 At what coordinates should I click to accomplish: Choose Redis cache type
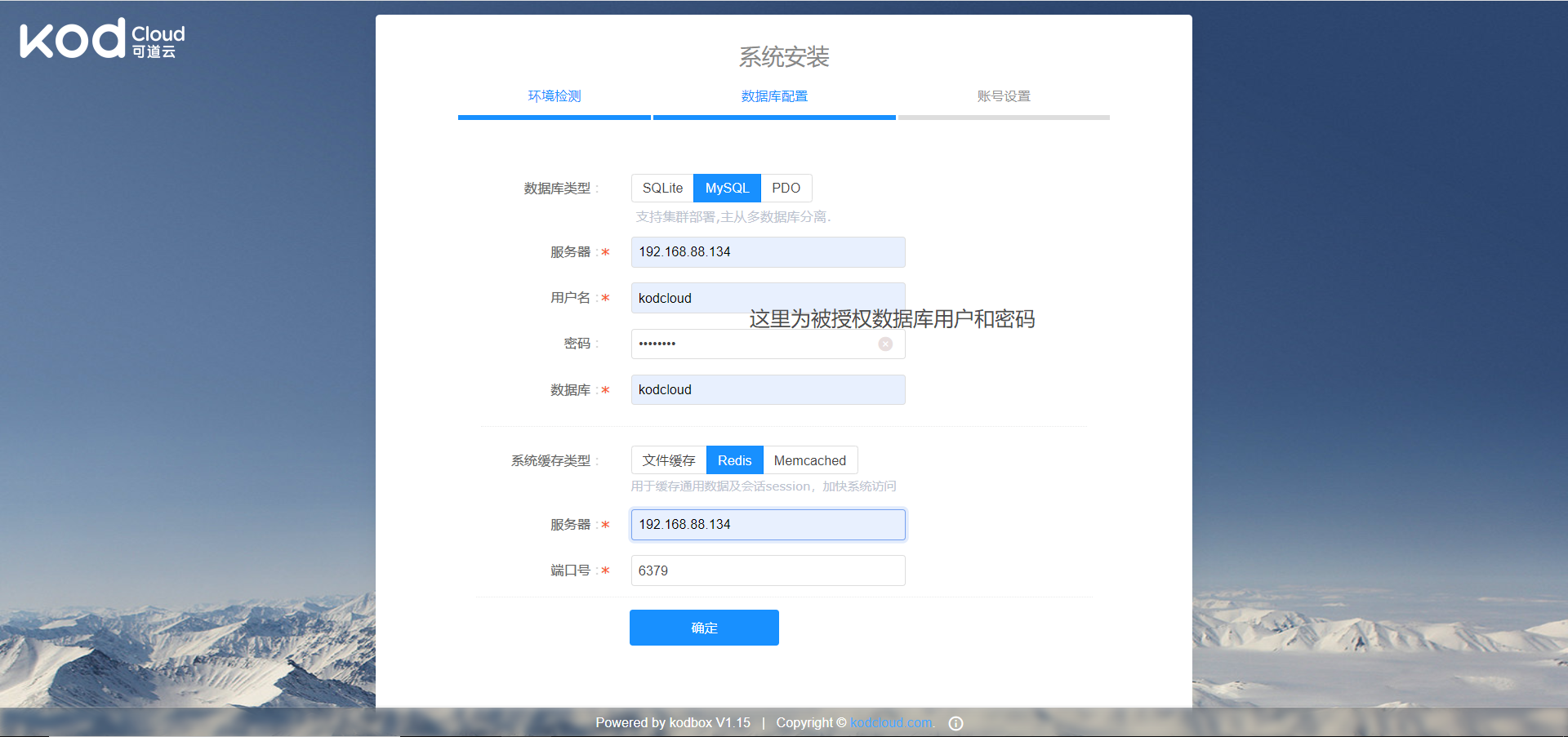click(x=734, y=460)
